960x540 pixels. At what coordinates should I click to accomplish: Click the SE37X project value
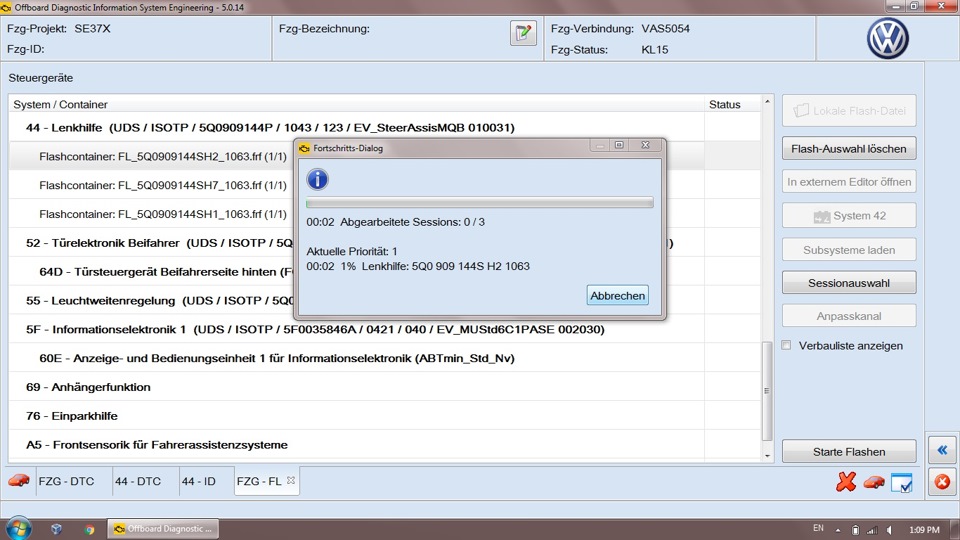(92, 28)
